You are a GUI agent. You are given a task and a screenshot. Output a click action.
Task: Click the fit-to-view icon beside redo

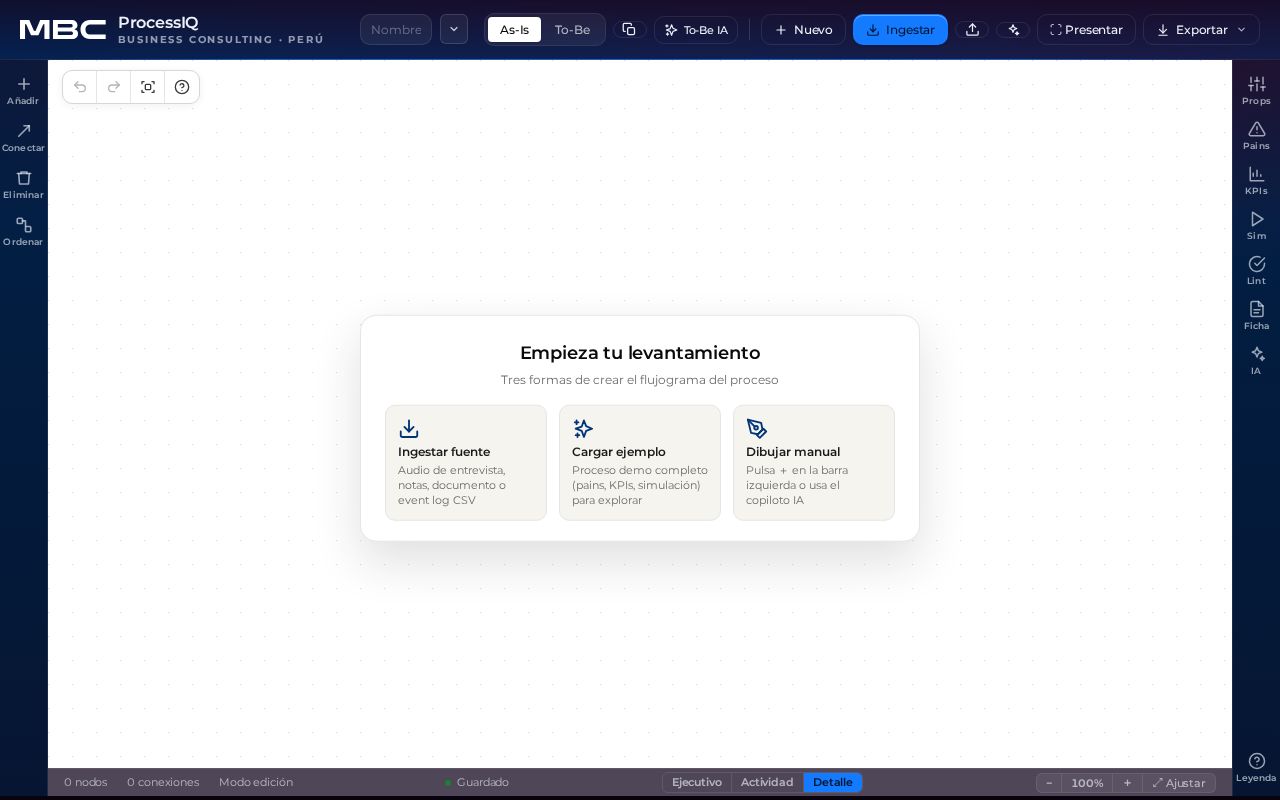(148, 87)
